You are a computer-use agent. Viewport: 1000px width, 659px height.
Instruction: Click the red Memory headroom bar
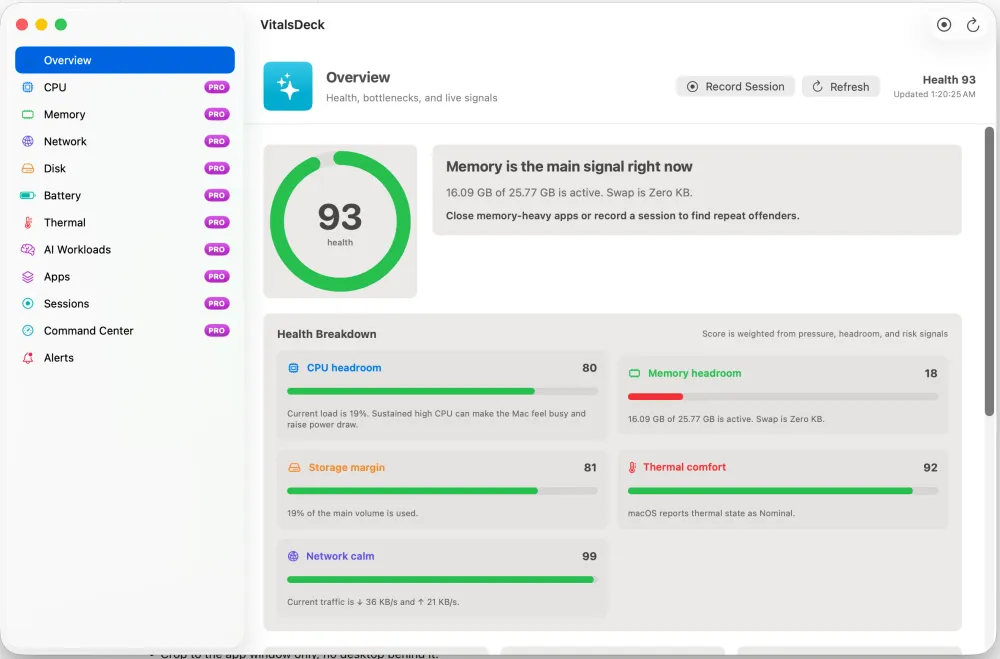tap(656, 397)
